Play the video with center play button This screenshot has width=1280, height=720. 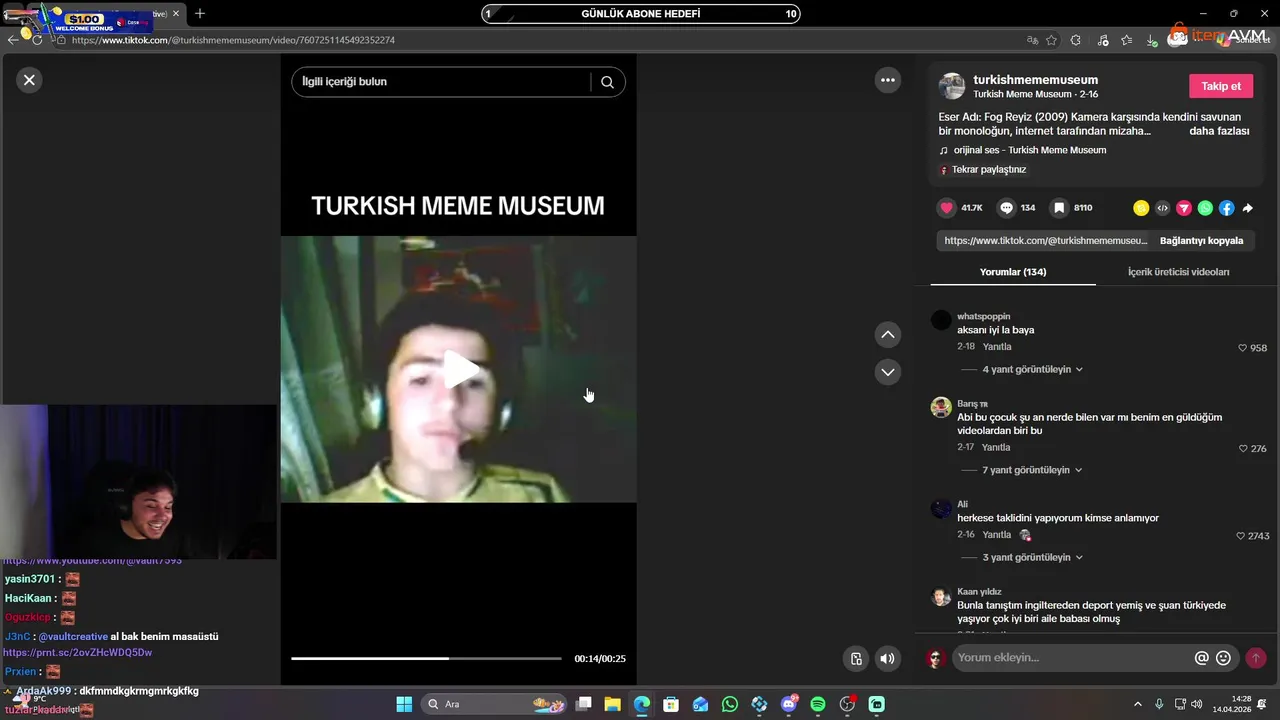tap(459, 370)
